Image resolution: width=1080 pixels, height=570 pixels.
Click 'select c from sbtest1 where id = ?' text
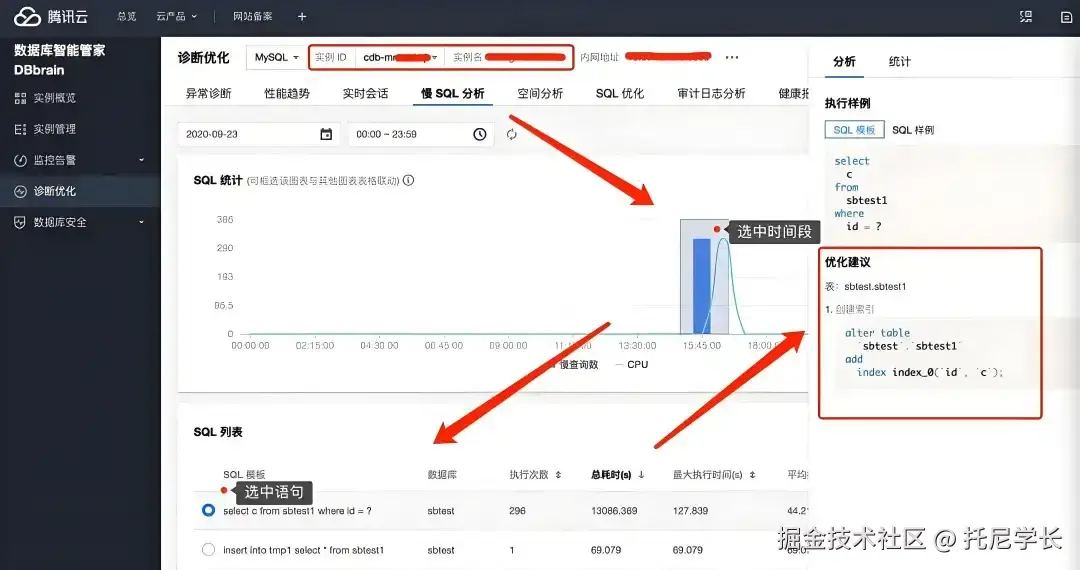coord(298,511)
